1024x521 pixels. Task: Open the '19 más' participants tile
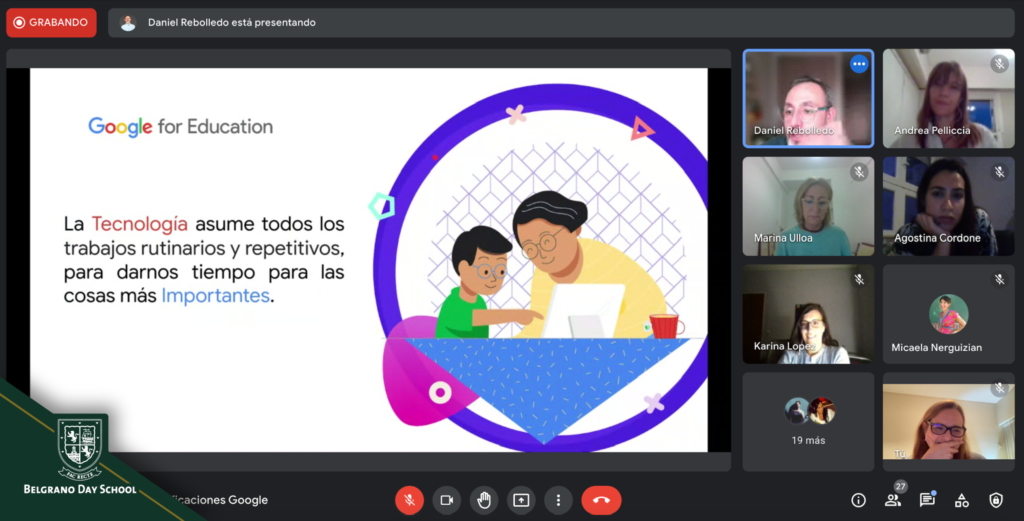point(808,422)
